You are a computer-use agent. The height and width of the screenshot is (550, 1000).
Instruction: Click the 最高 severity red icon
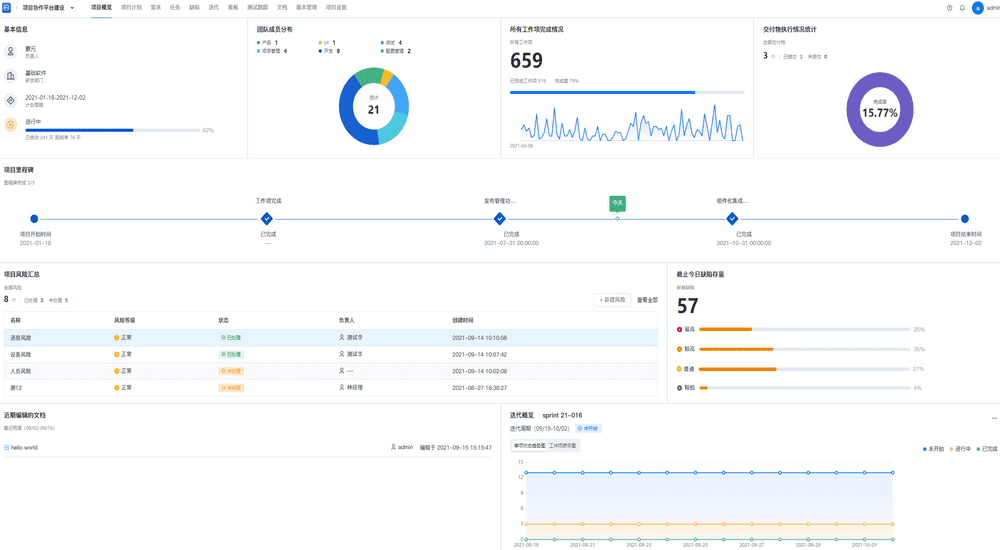[x=679, y=330]
